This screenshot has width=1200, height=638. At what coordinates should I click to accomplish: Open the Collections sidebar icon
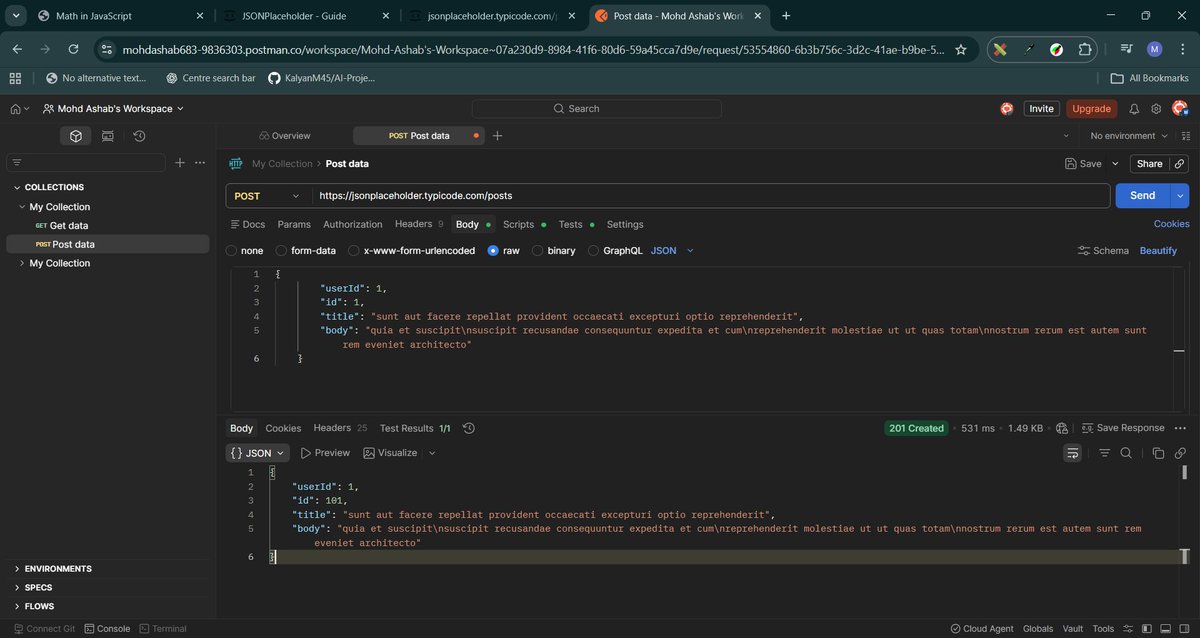(x=76, y=136)
